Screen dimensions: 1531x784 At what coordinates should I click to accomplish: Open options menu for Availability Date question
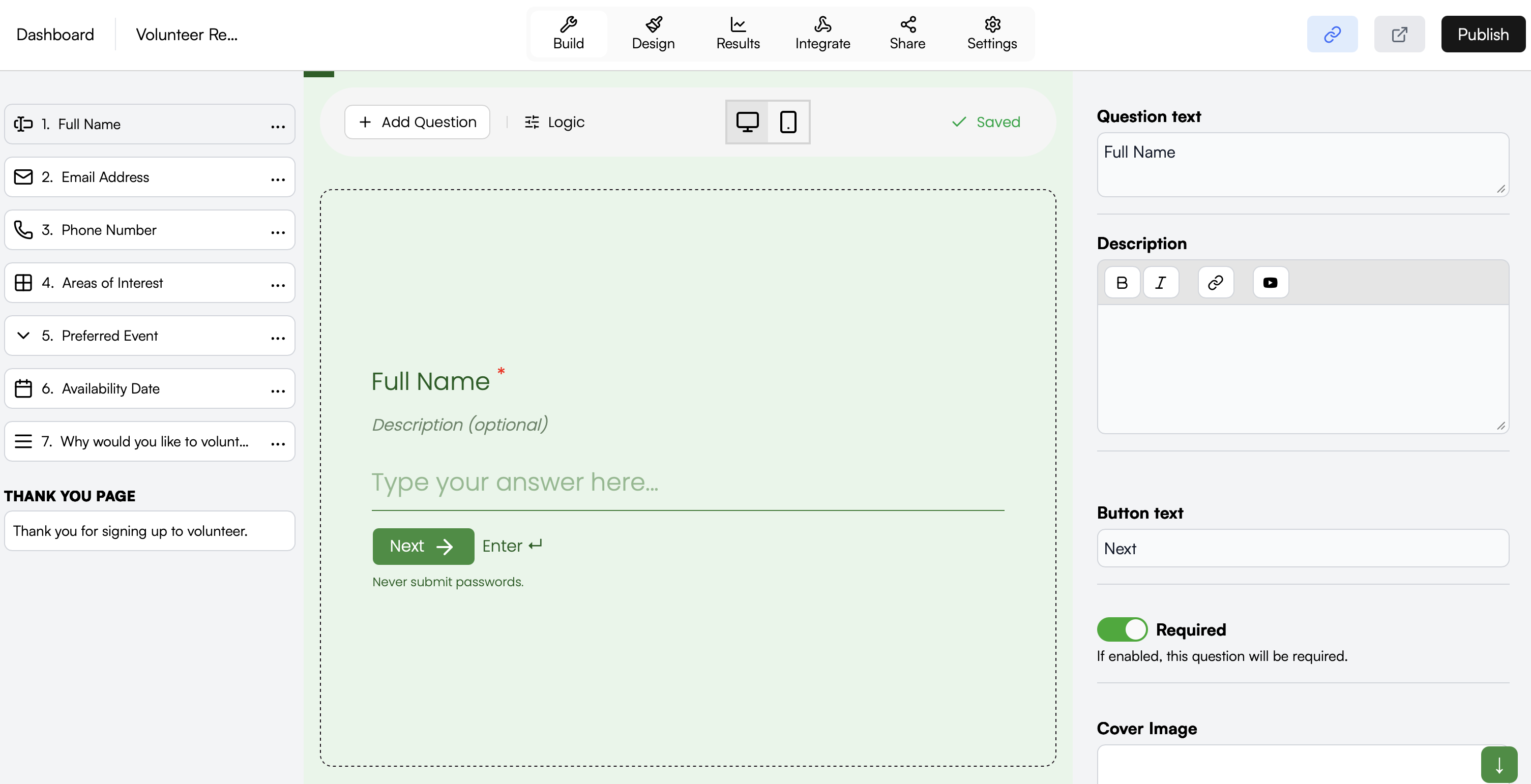(278, 389)
